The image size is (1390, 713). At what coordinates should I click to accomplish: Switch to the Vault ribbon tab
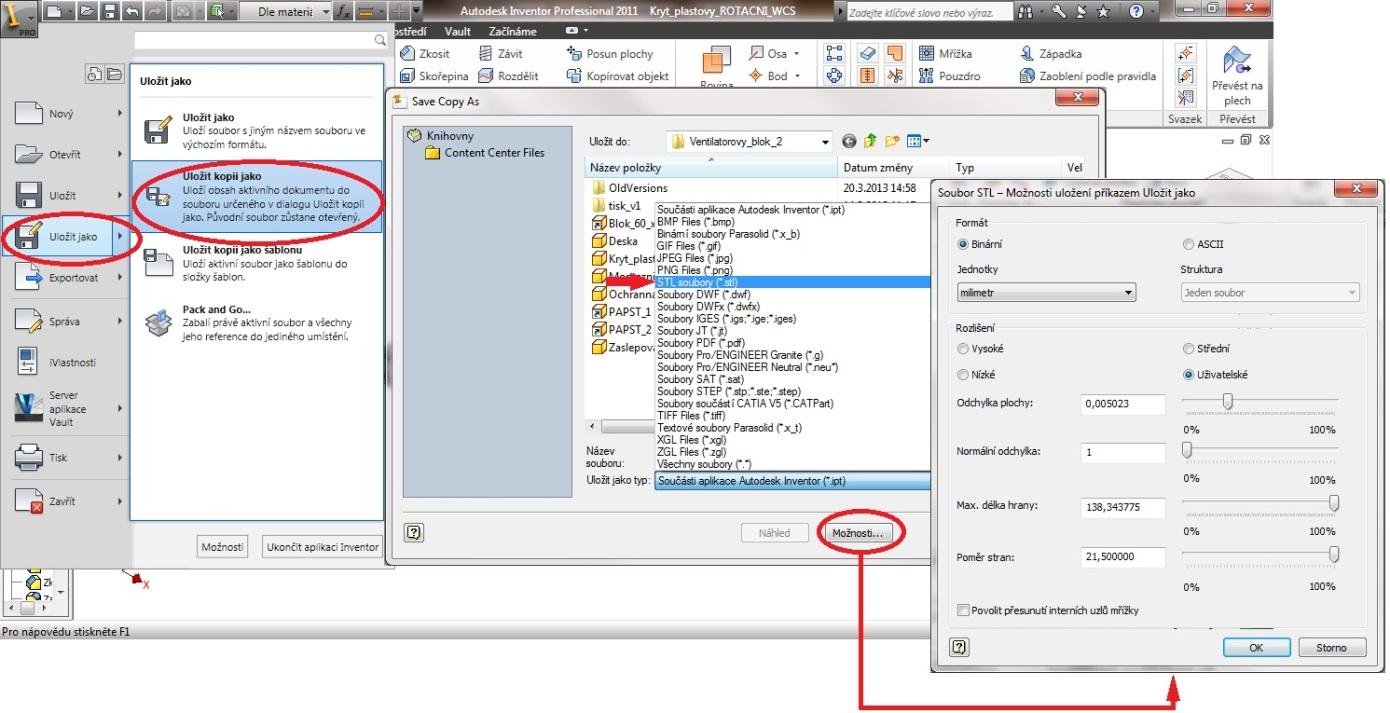point(457,31)
